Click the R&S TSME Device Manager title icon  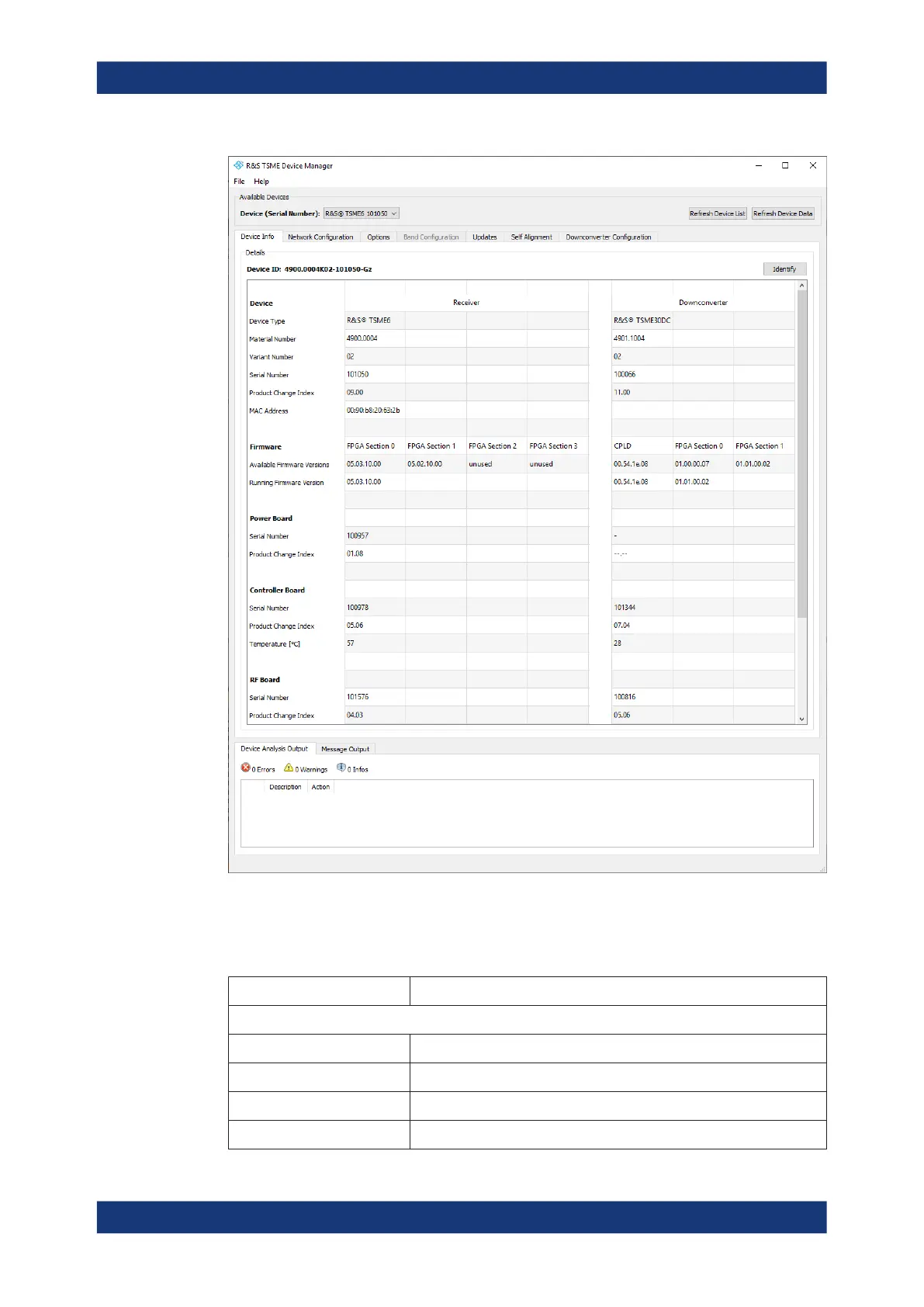point(239,165)
